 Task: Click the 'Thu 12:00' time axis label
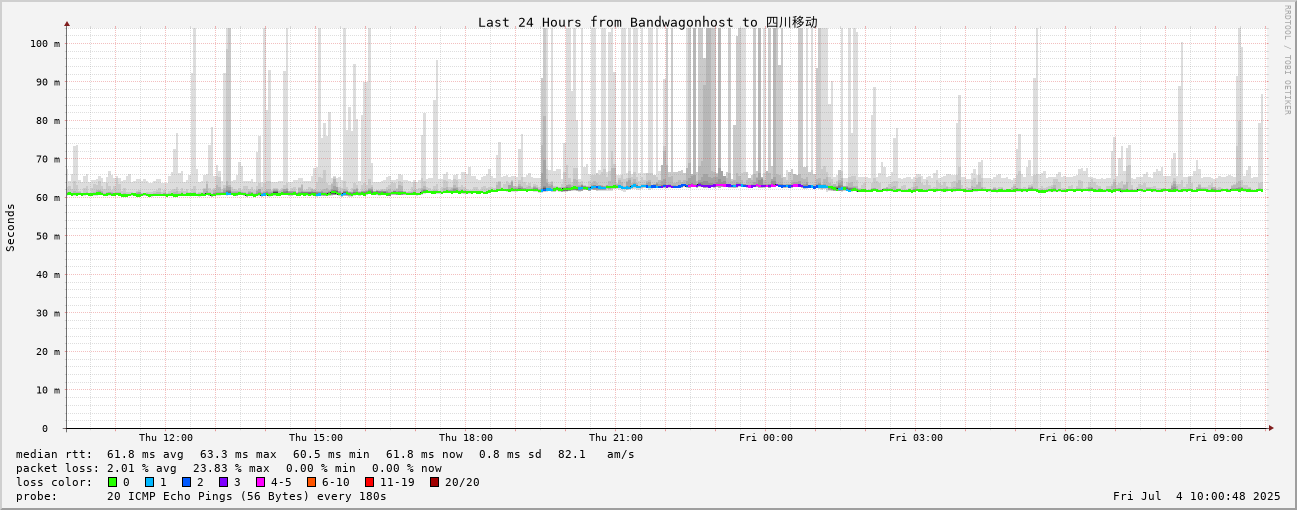(166, 438)
